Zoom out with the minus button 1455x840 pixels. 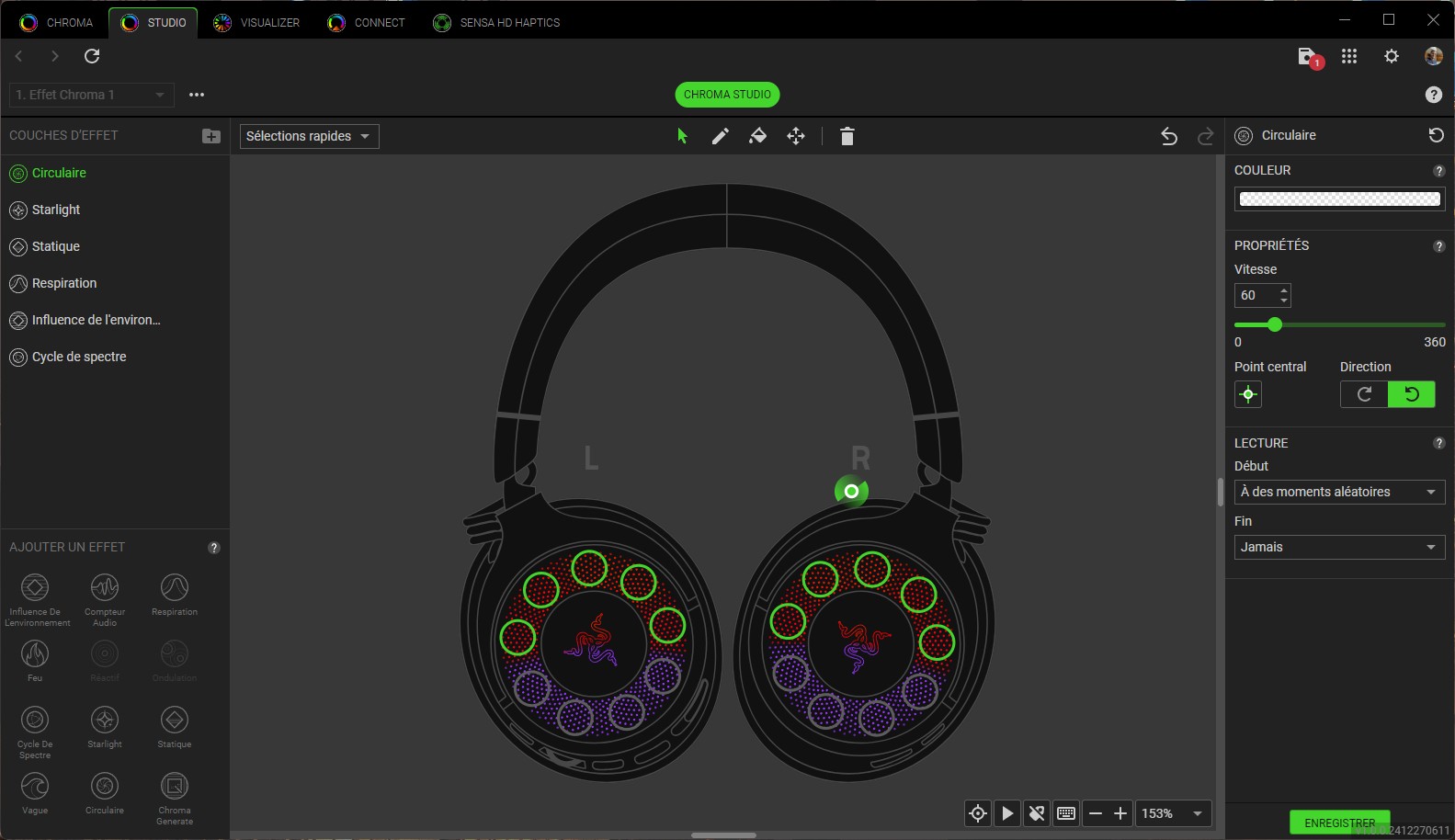[1096, 813]
